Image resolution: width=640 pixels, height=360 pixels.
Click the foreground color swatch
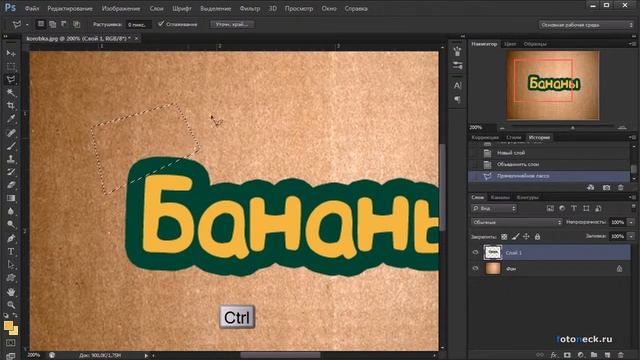(x=8, y=325)
